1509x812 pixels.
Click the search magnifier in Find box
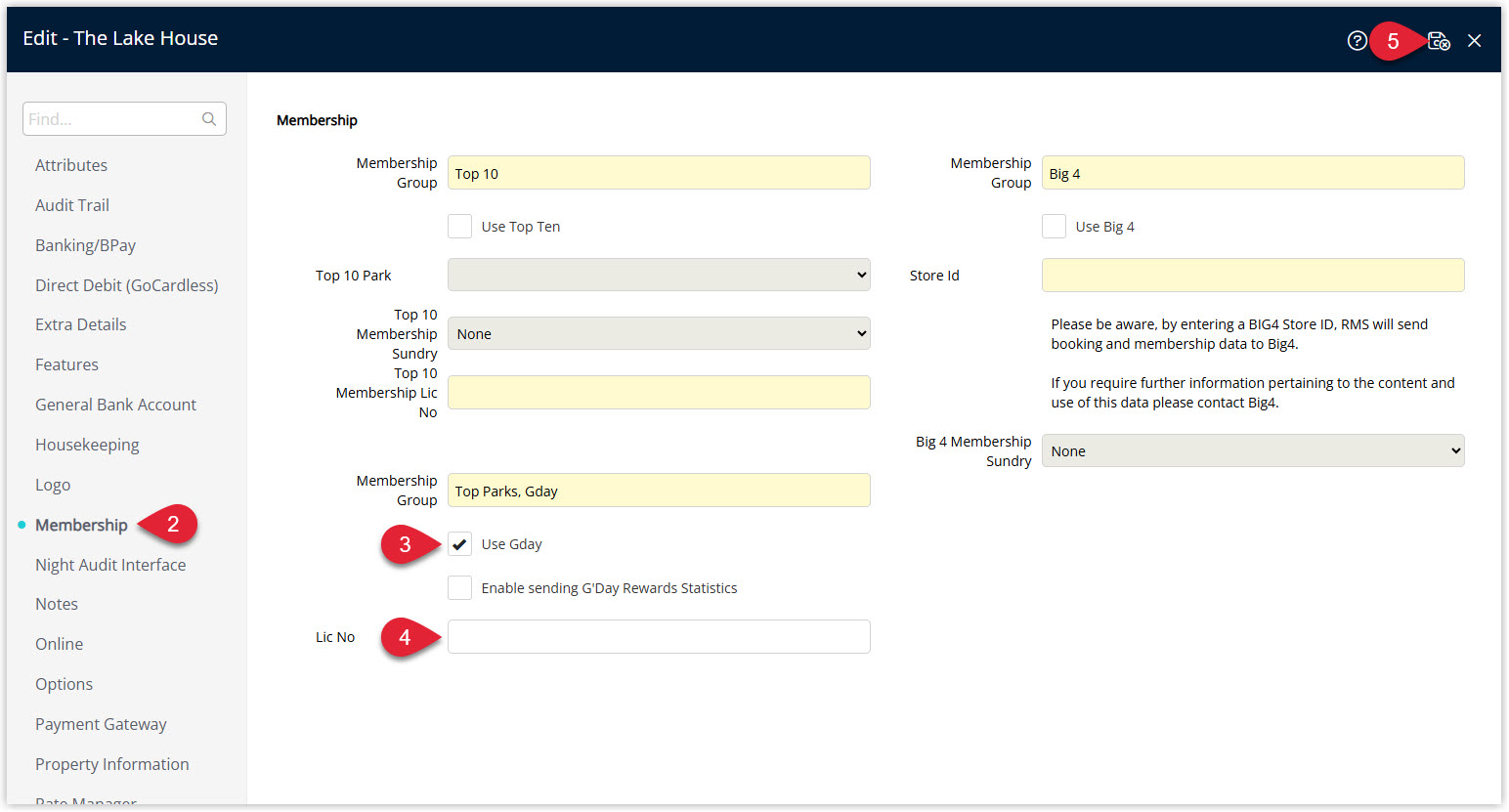coord(209,119)
